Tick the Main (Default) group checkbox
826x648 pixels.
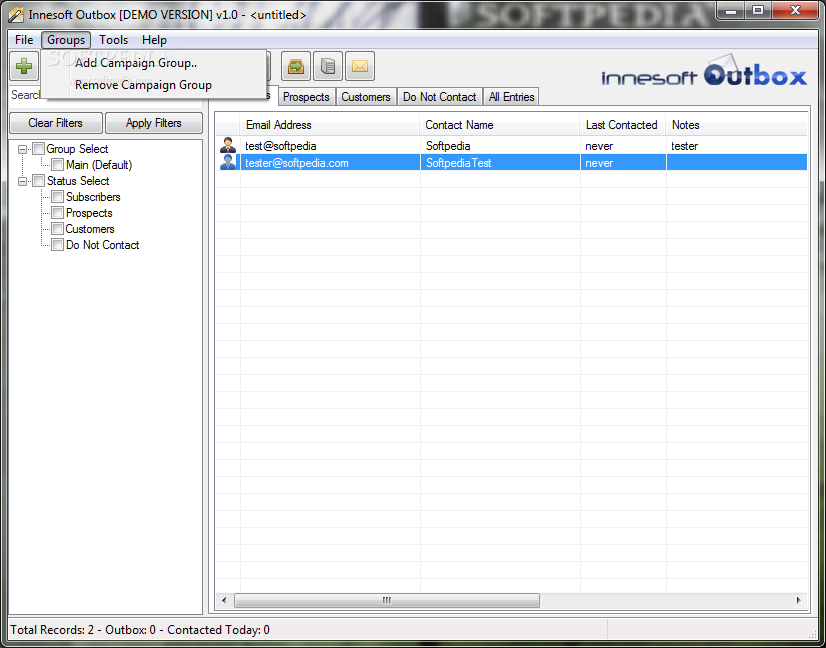click(57, 165)
